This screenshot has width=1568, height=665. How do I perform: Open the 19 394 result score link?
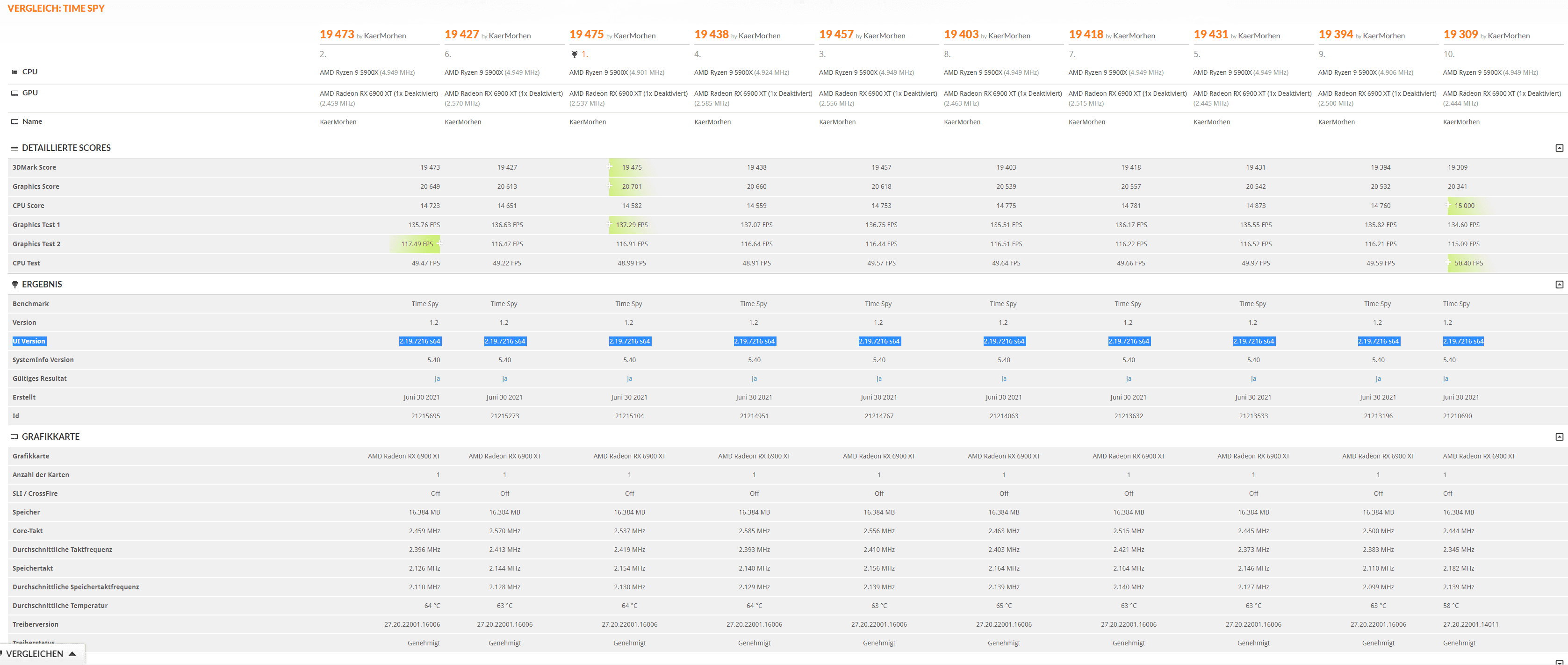pyautogui.click(x=1336, y=35)
